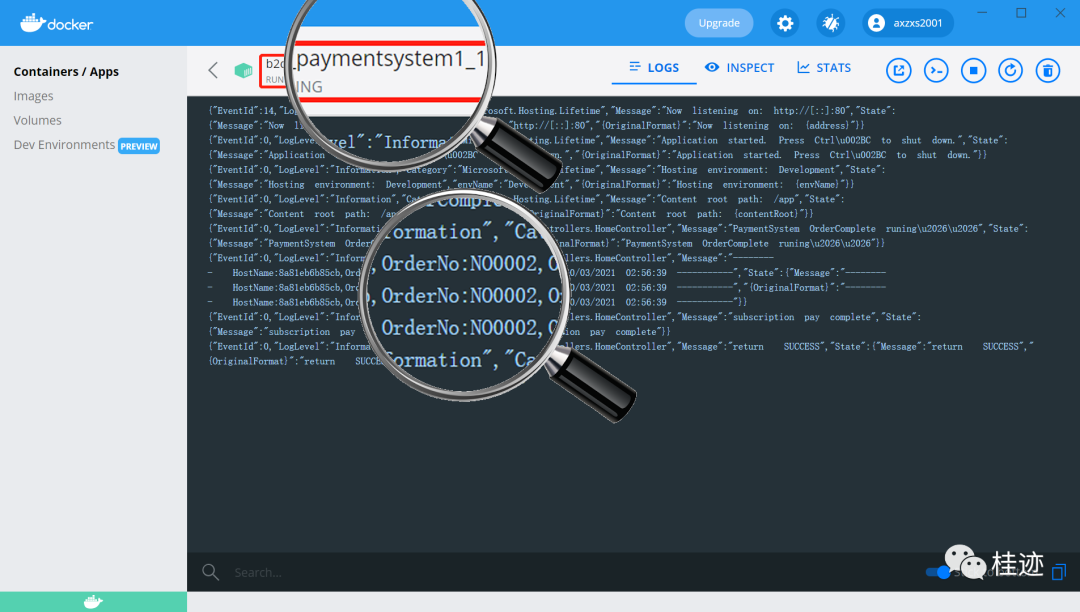The width and height of the screenshot is (1080, 612).
Task: Click the 'subscription pay complete' log line
Action: tap(564, 317)
